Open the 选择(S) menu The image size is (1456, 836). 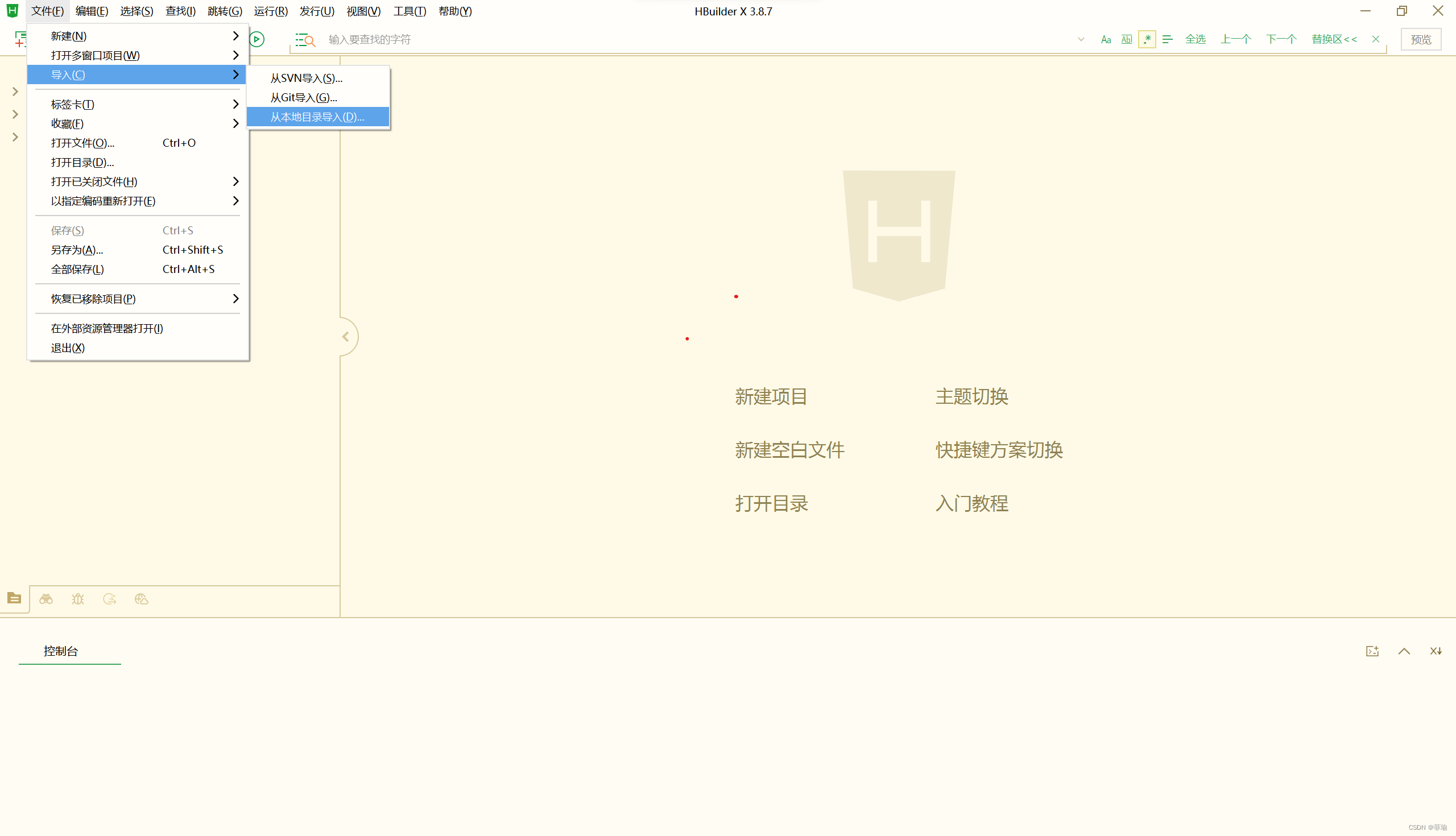coord(136,11)
